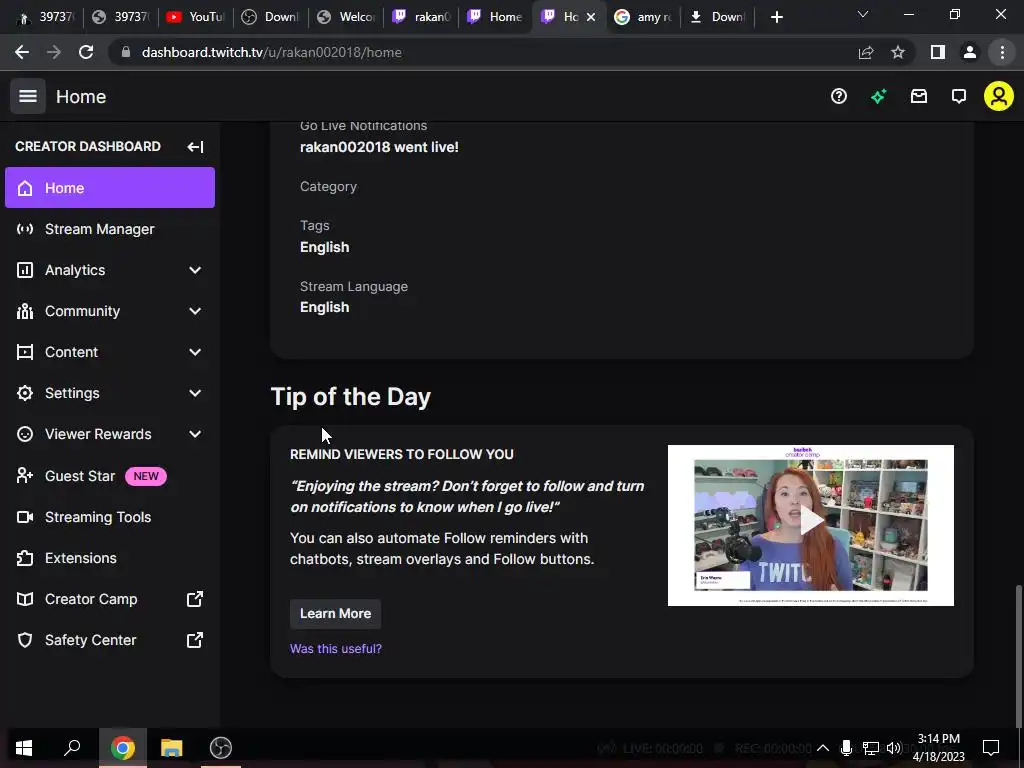The height and width of the screenshot is (768, 1024).
Task: Go to Home in the sidebar
Action: 110,187
